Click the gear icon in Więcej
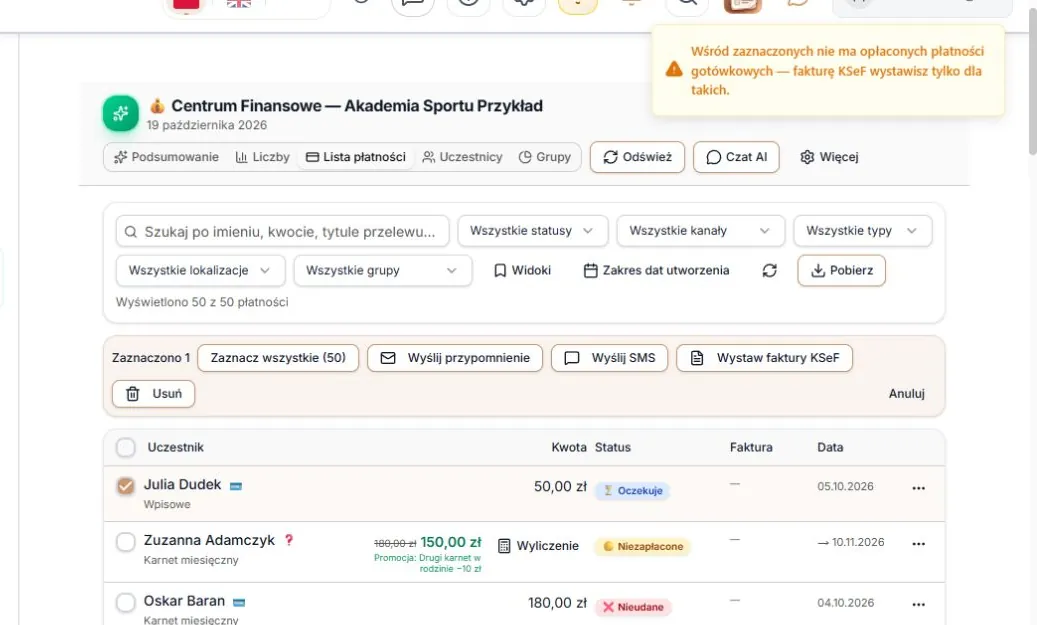 pyautogui.click(x=807, y=157)
